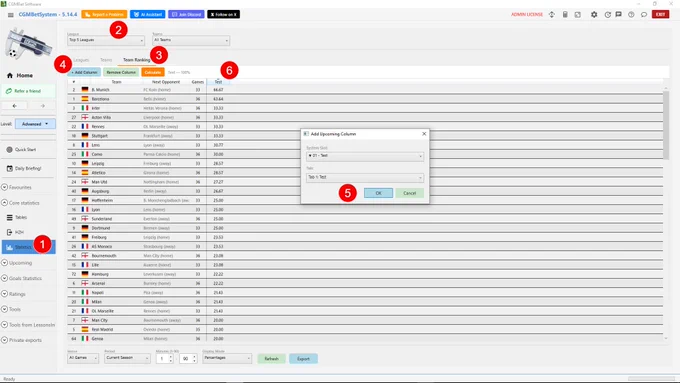The image size is (680, 383).
Task: Click the square message icon in top toolbar
Action: tap(618, 14)
